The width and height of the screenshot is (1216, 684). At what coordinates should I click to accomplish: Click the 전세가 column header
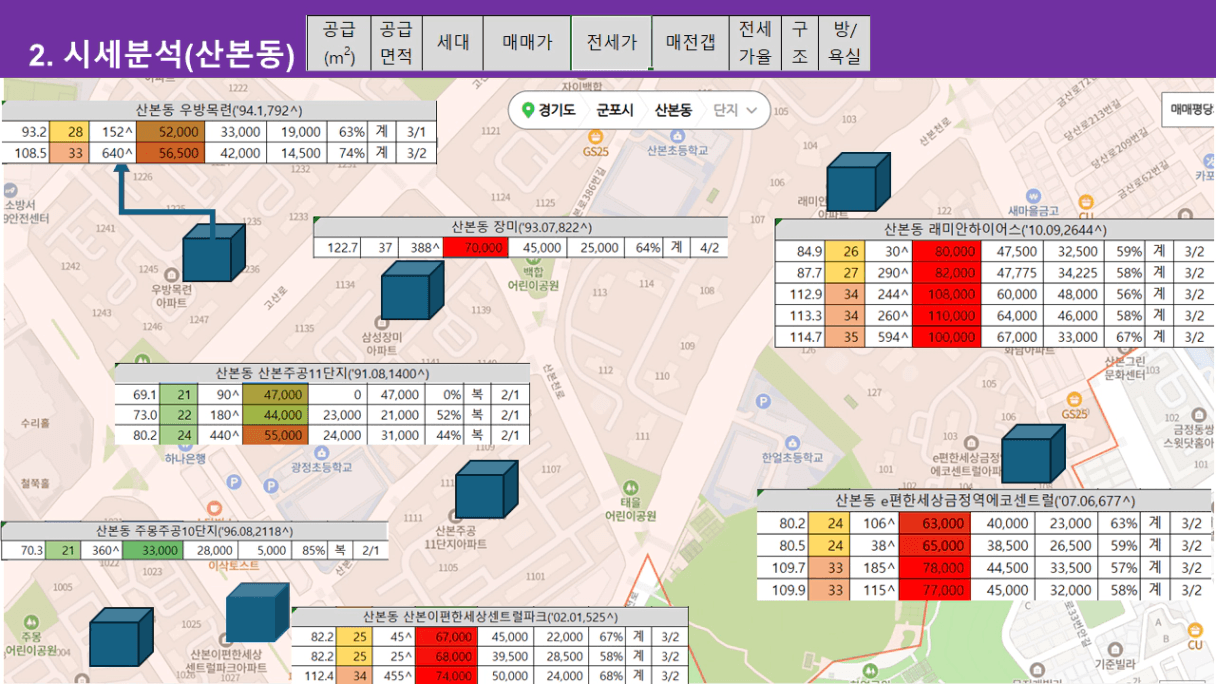611,44
